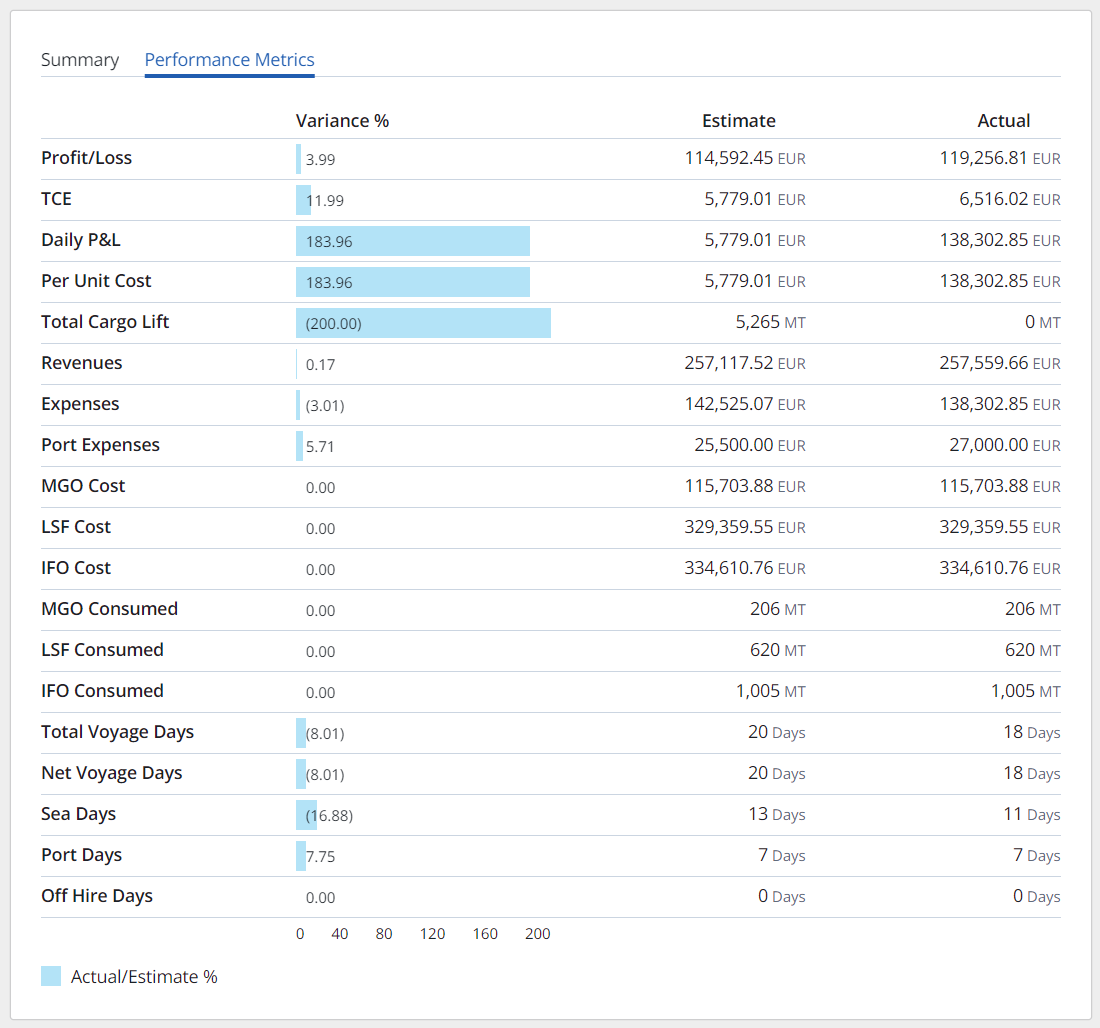Click the TCE row label

click(56, 199)
